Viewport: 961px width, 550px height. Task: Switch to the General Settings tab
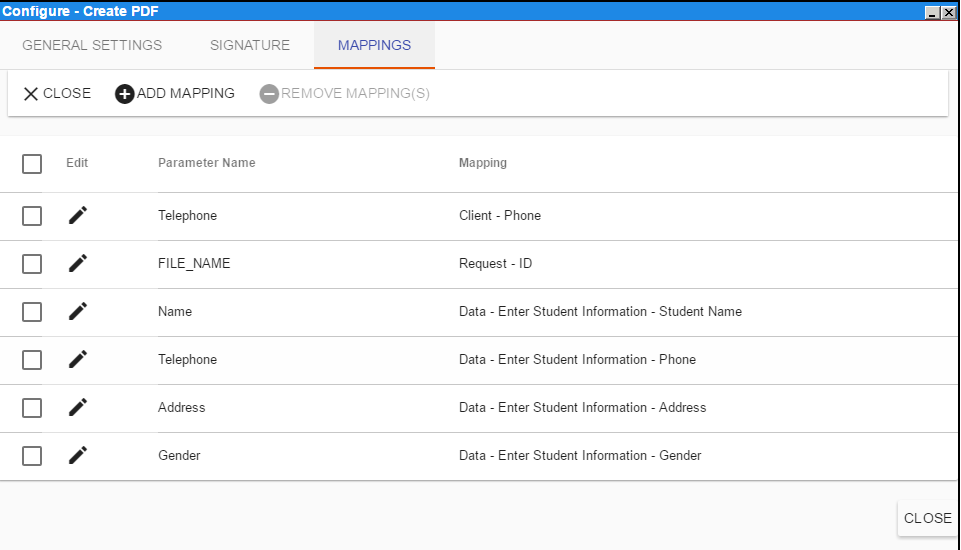[92, 45]
